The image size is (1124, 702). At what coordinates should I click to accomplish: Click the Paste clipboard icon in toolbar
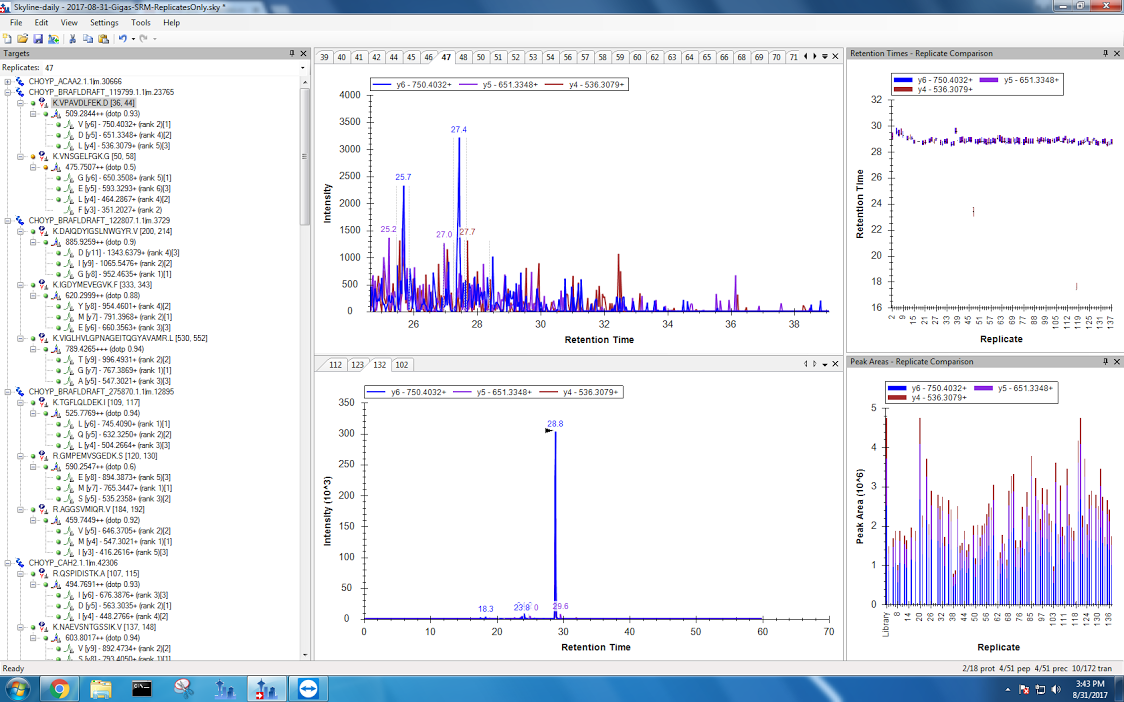(x=103, y=38)
